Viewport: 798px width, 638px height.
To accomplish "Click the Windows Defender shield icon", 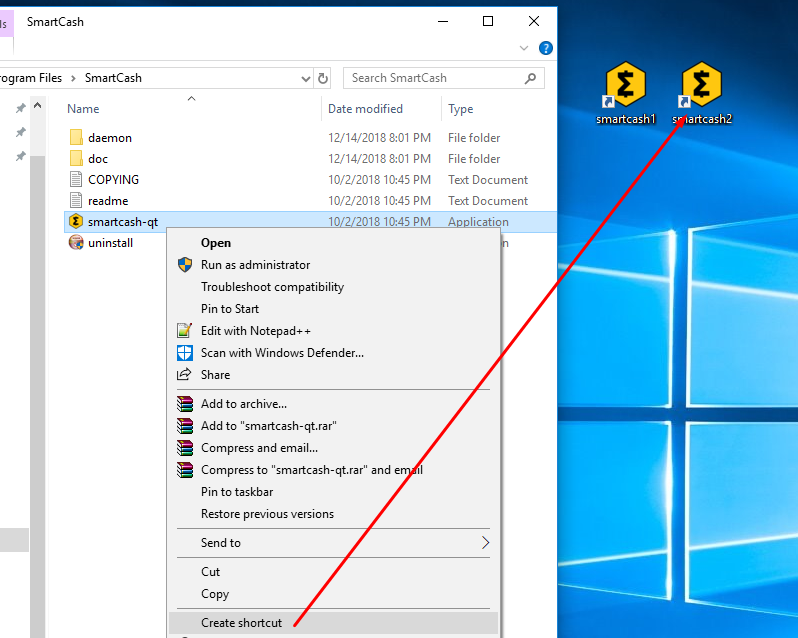I will [185, 353].
